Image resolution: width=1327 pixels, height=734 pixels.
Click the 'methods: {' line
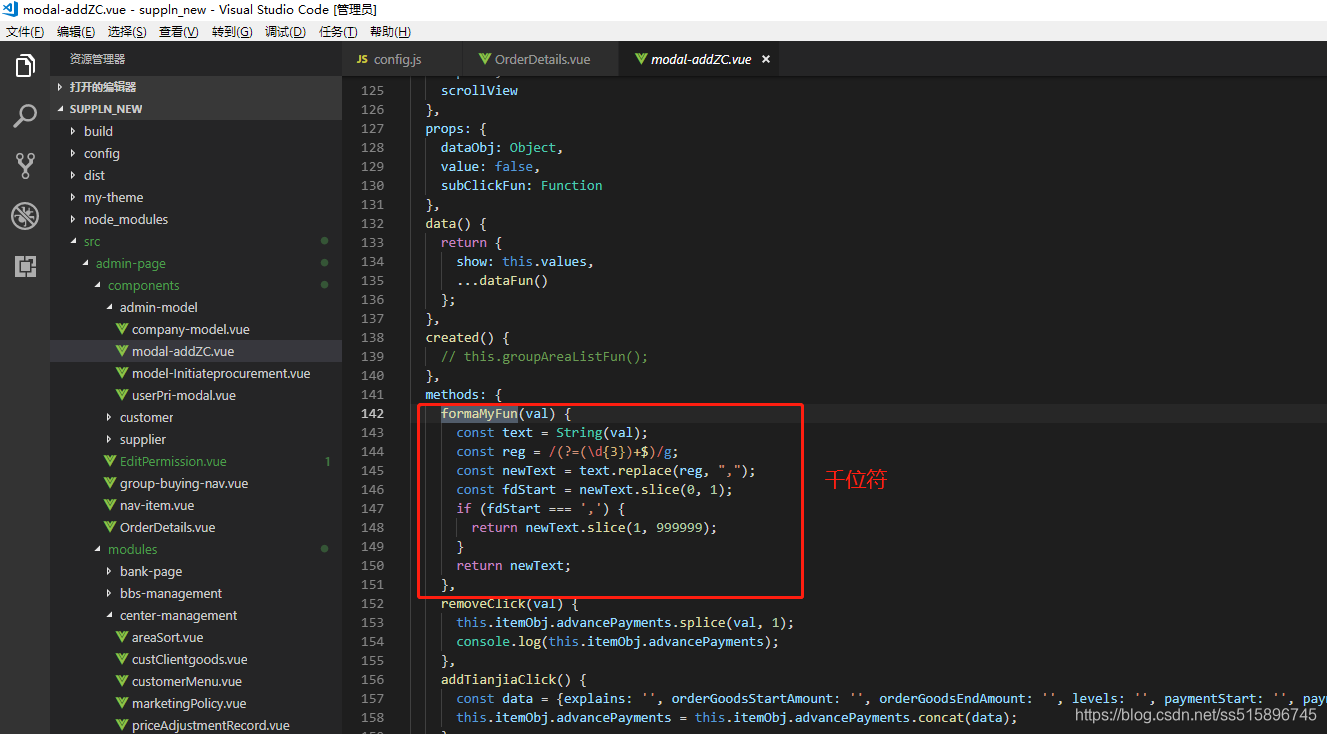464,394
